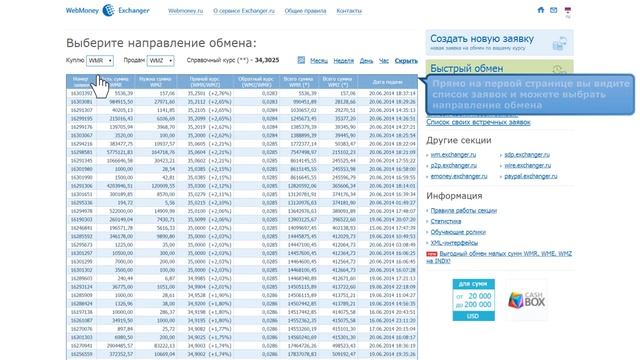Click the Быстрый обмен banner
The width and height of the screenshot is (640, 360).
(x=499, y=67)
